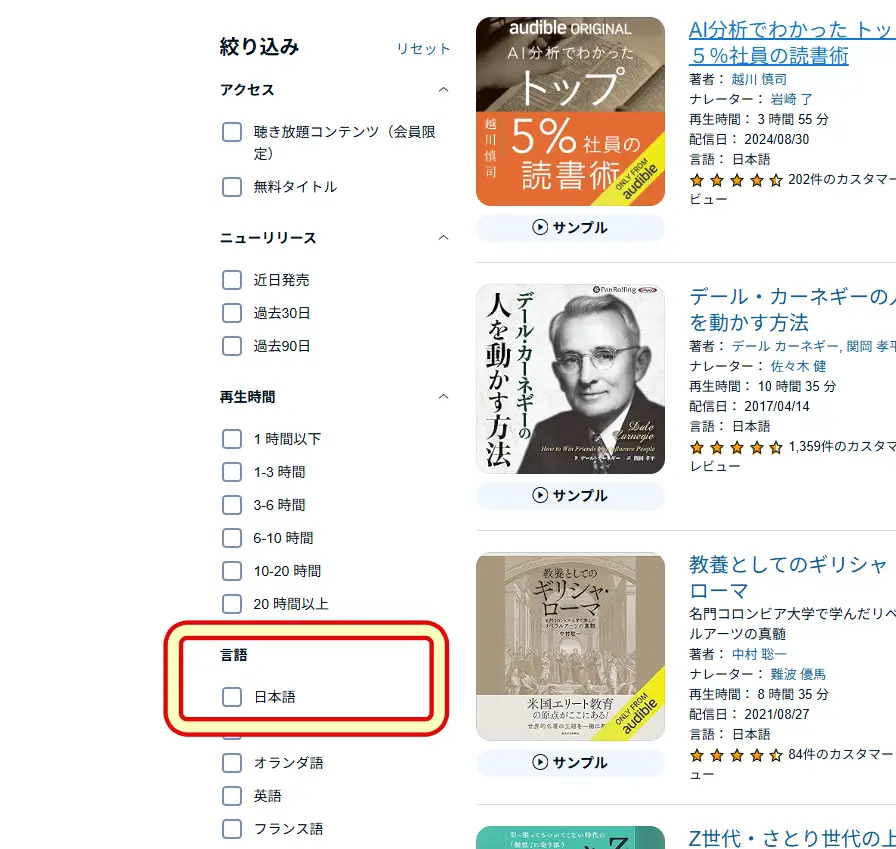Collapse the 再生時間 filter section
Viewport: 896px width, 849px height.
pos(442,396)
